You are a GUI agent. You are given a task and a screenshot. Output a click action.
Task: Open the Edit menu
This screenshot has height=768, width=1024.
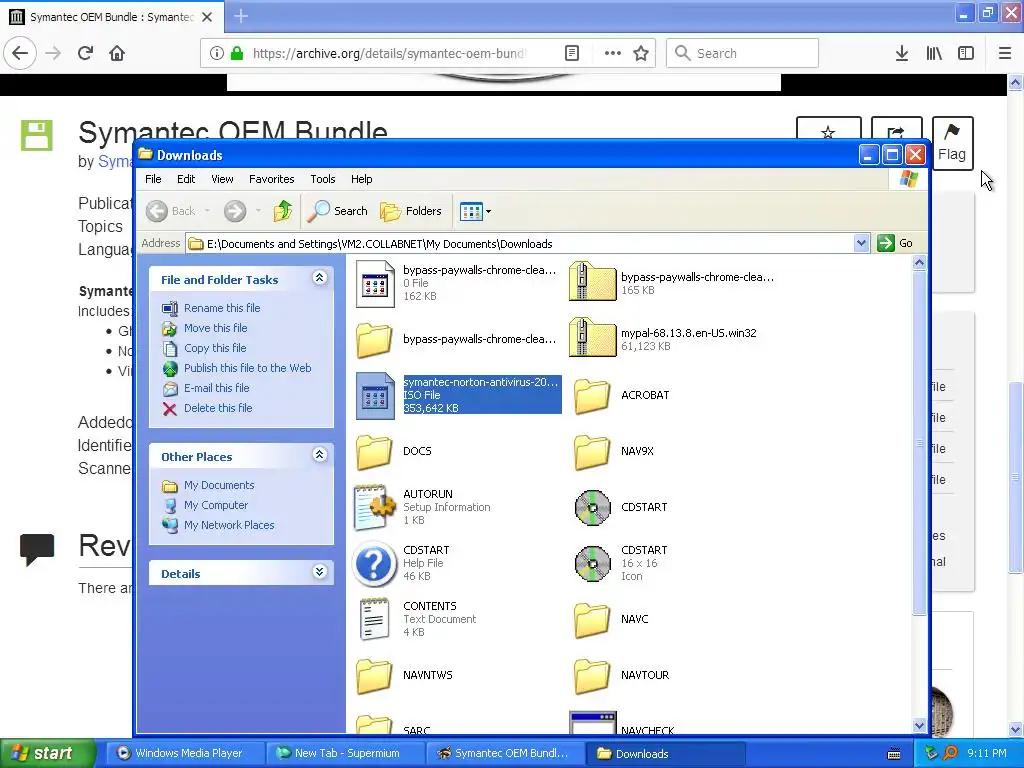tap(186, 179)
